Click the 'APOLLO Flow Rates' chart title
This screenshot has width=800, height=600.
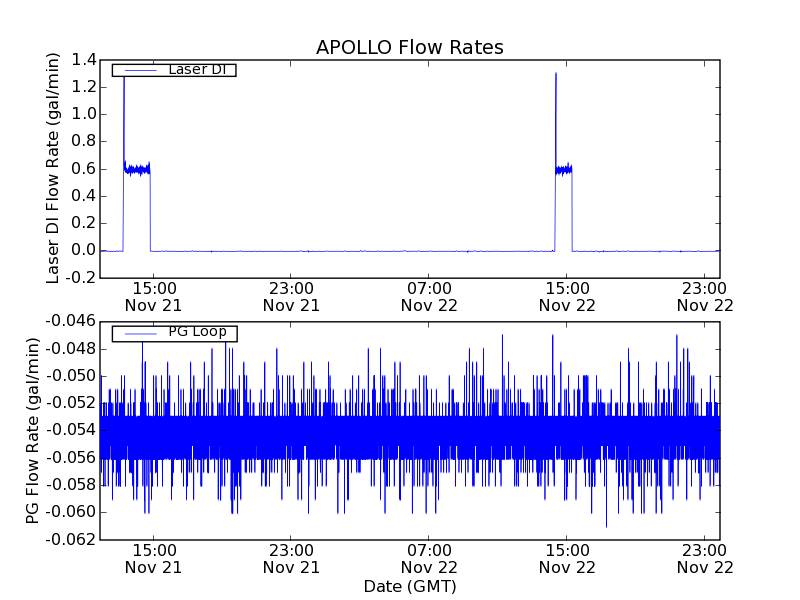pyautogui.click(x=410, y=47)
